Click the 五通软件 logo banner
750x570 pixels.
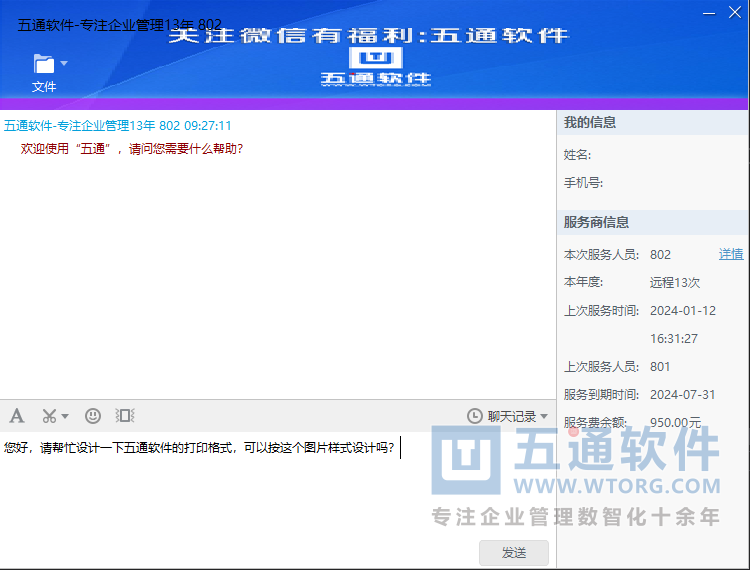pos(376,67)
